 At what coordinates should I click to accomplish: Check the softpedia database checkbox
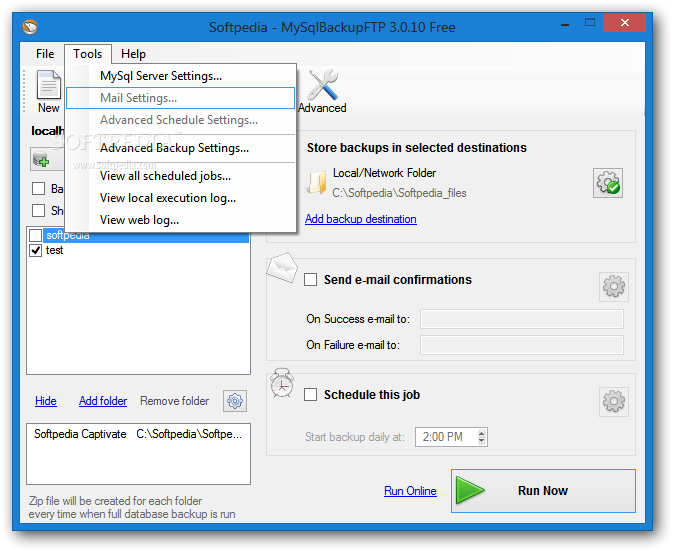point(36,235)
